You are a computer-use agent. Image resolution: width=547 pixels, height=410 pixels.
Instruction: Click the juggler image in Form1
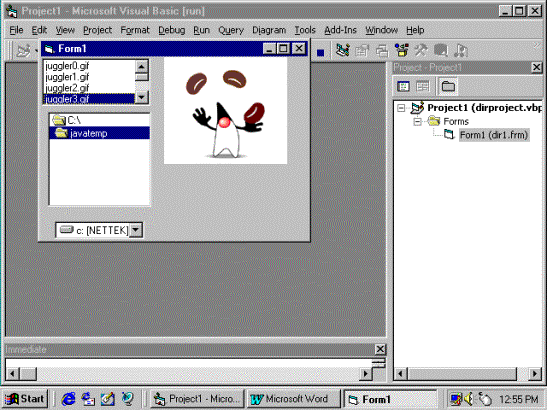click(225, 111)
